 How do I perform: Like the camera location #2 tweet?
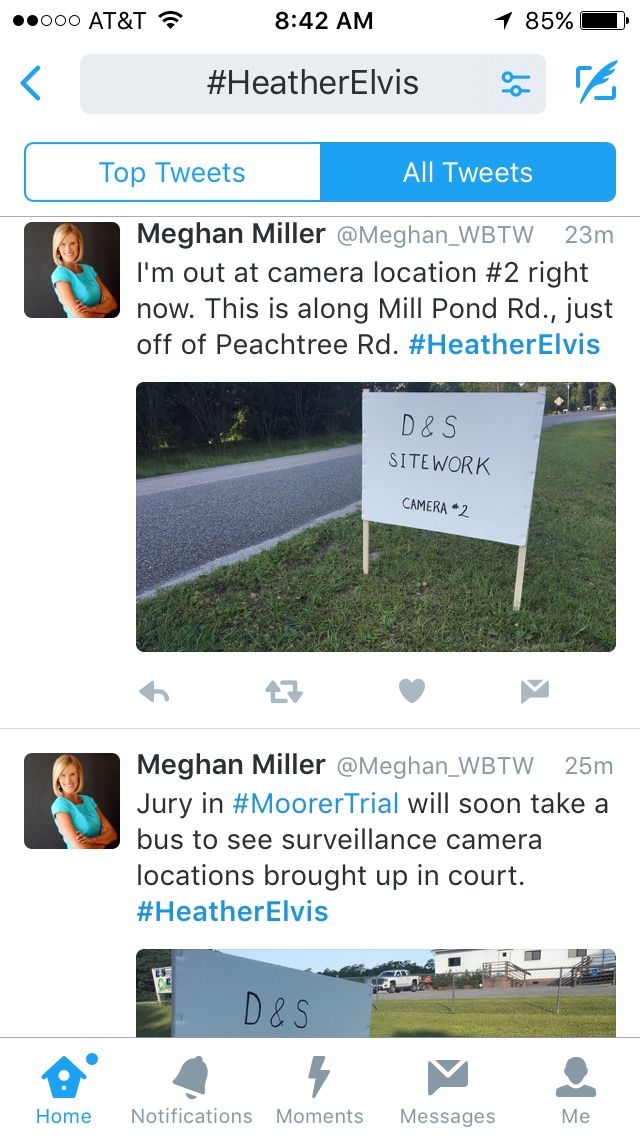coord(412,691)
